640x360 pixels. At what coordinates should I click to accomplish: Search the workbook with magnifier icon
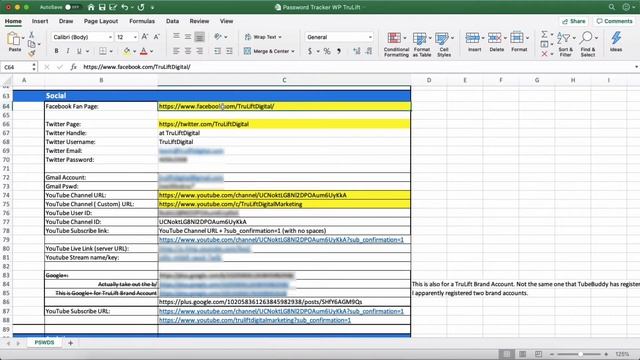point(611,7)
